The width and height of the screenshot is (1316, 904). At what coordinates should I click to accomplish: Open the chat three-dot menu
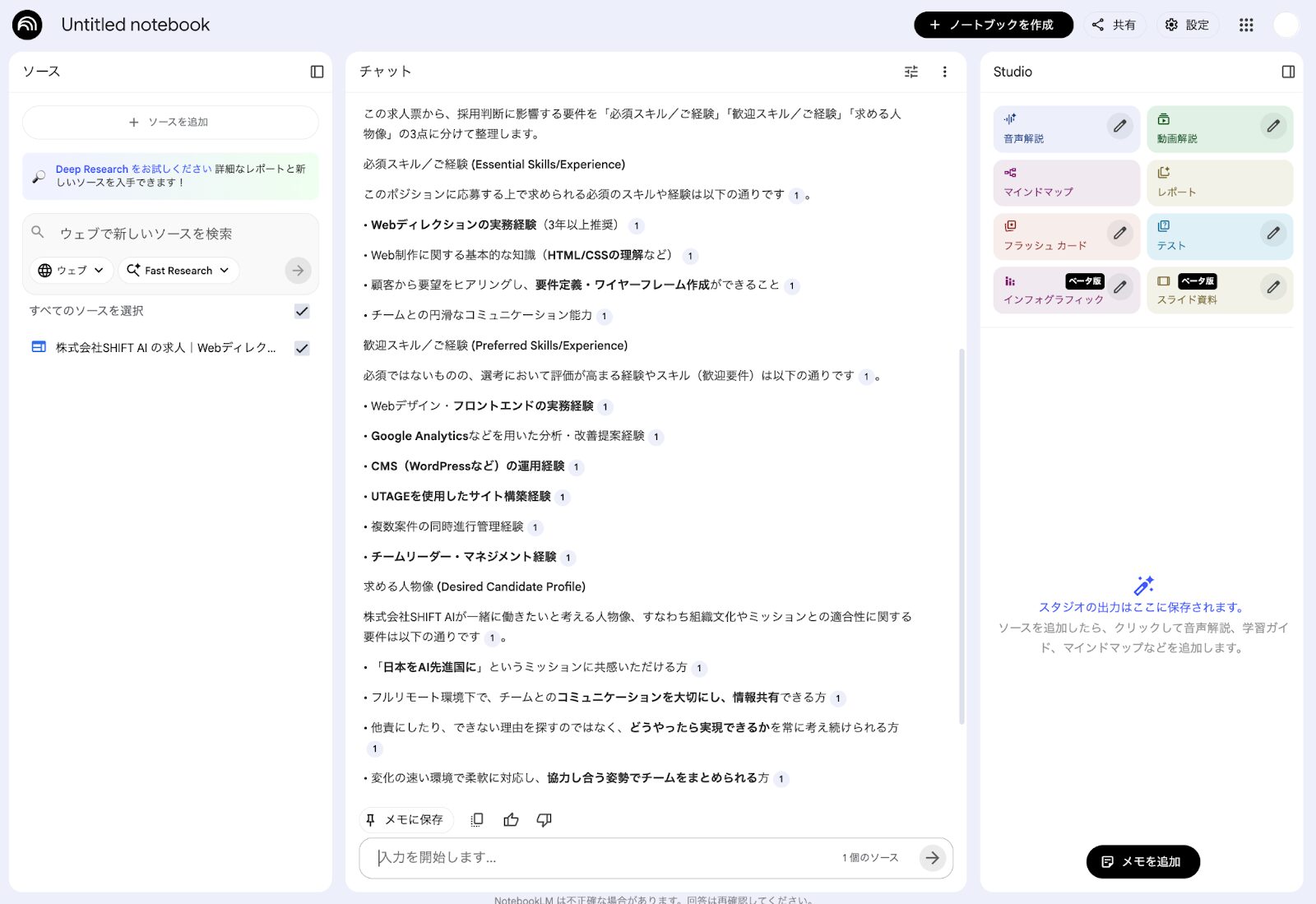point(944,72)
